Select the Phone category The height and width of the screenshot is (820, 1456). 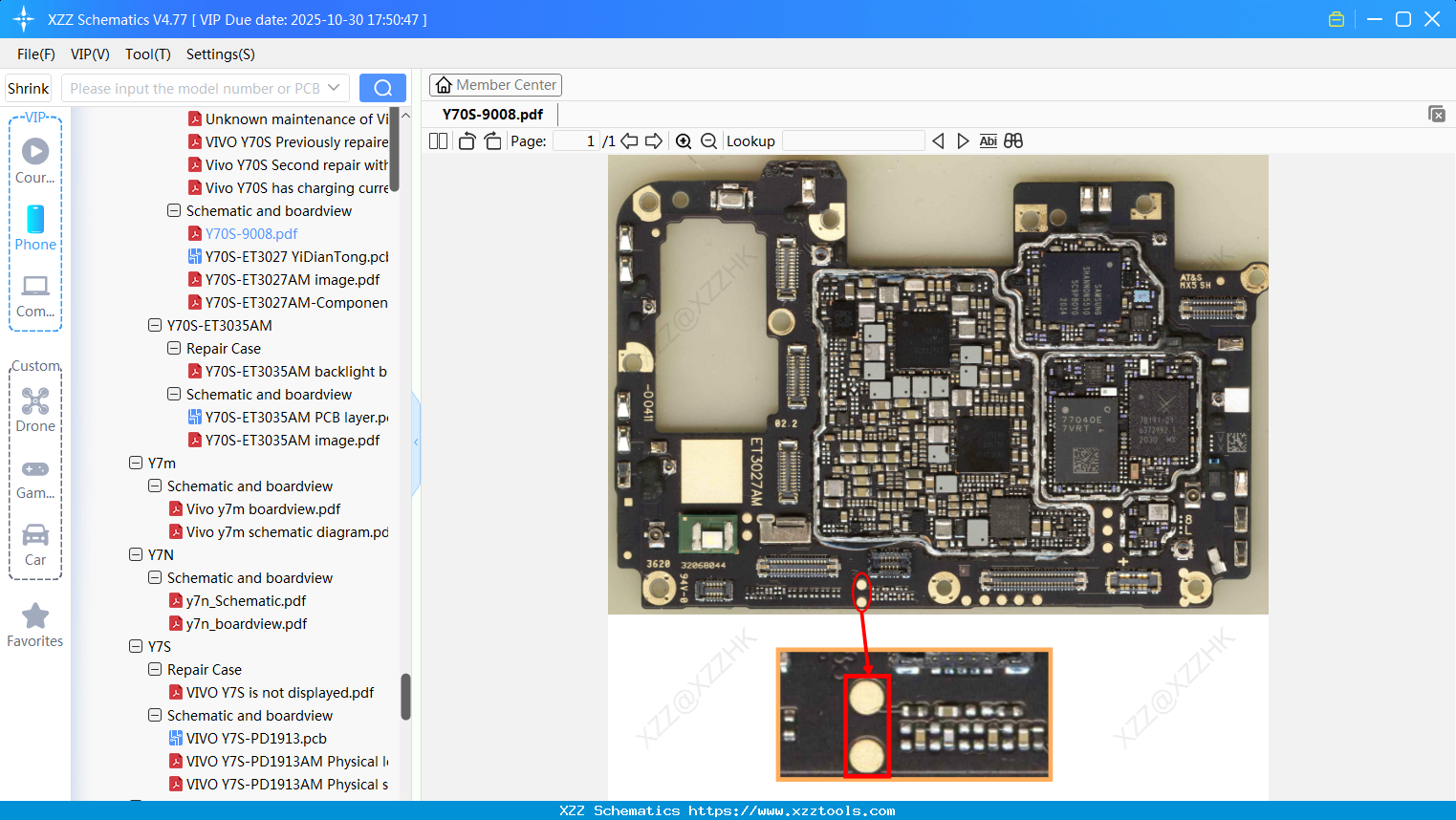coord(35,228)
